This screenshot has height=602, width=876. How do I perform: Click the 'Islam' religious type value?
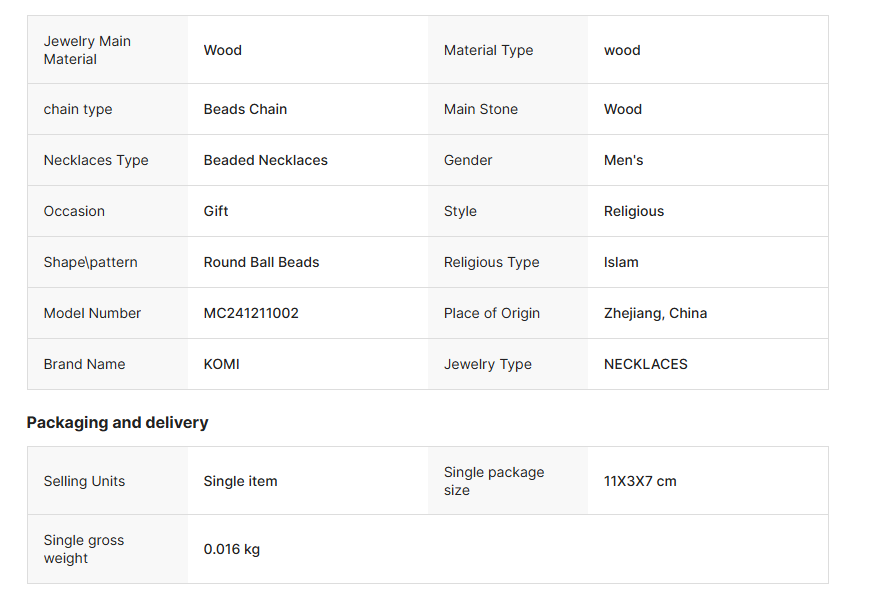[x=621, y=262]
